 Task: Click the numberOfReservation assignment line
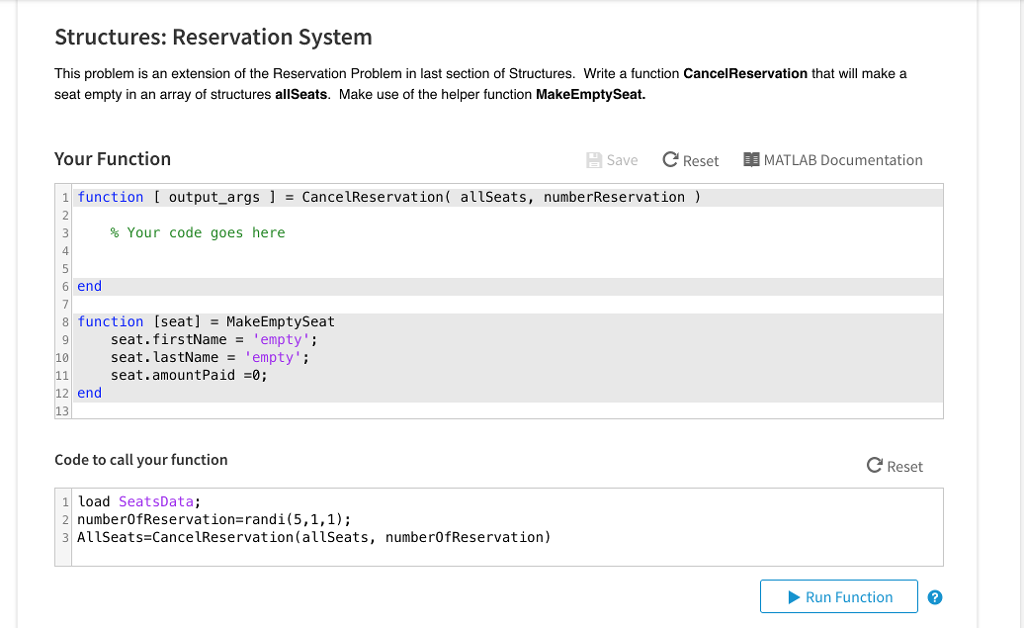tap(208, 519)
